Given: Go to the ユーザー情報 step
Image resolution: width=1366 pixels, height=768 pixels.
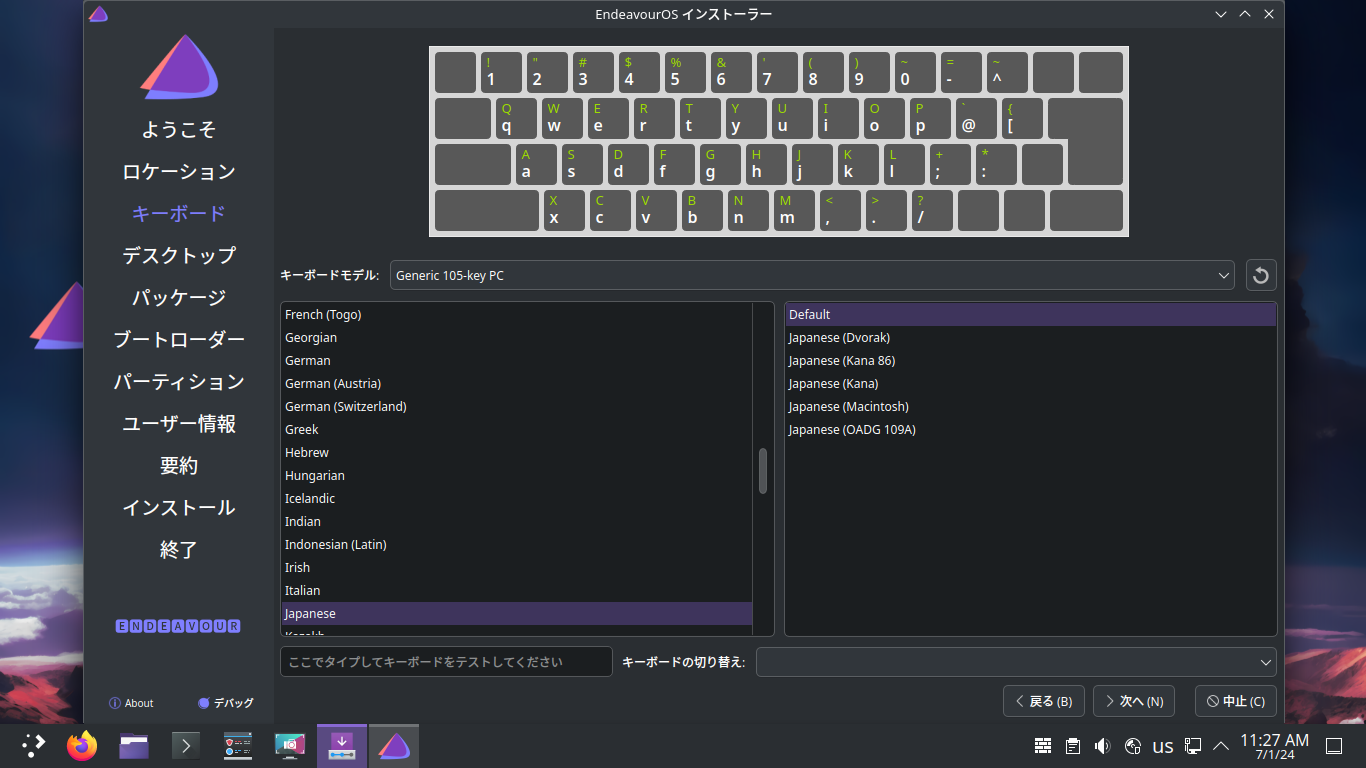Looking at the screenshot, I should click(179, 424).
